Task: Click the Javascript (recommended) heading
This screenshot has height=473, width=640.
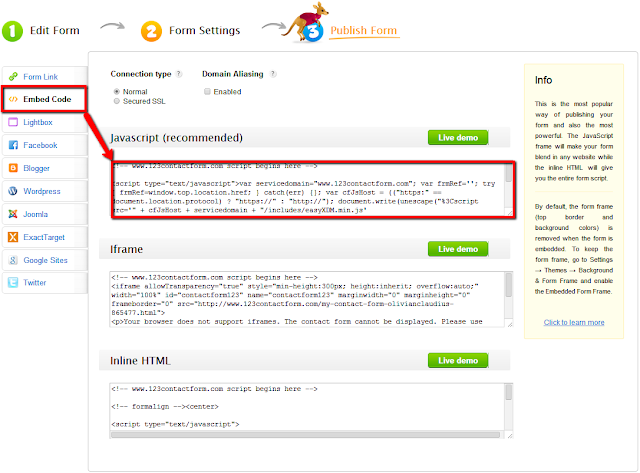Action: 176,138
